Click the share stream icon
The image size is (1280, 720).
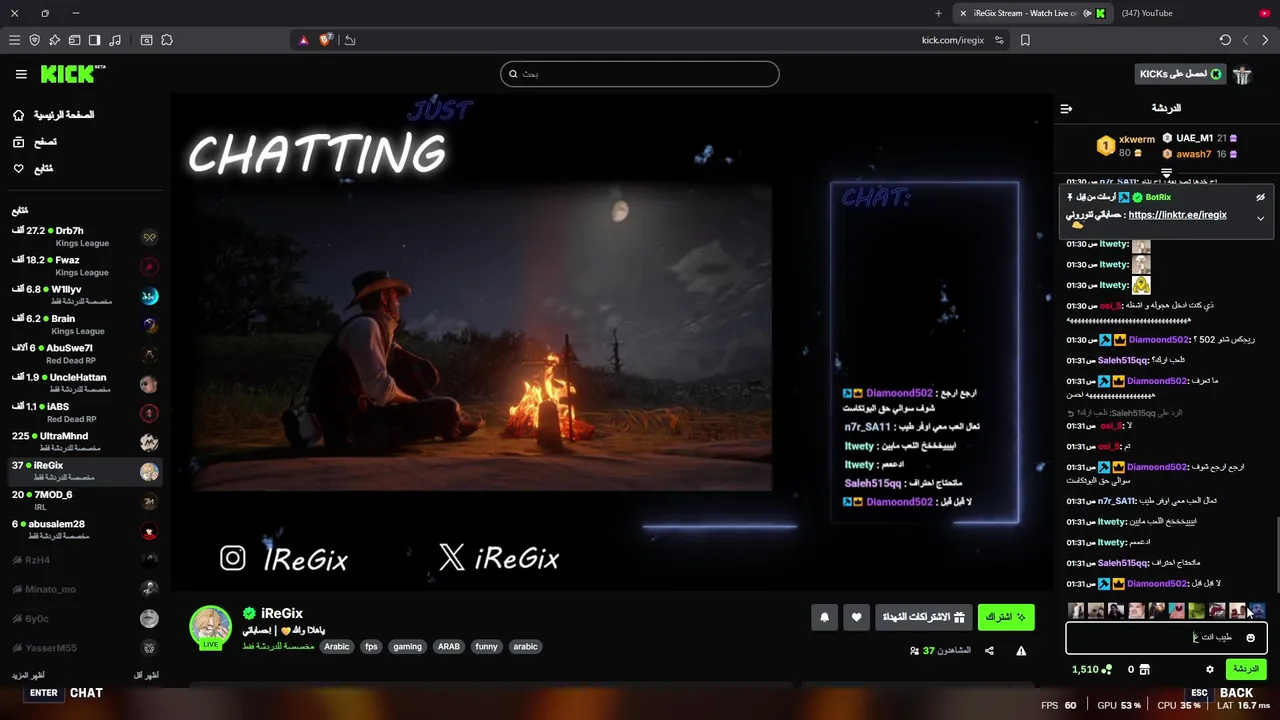coord(989,651)
